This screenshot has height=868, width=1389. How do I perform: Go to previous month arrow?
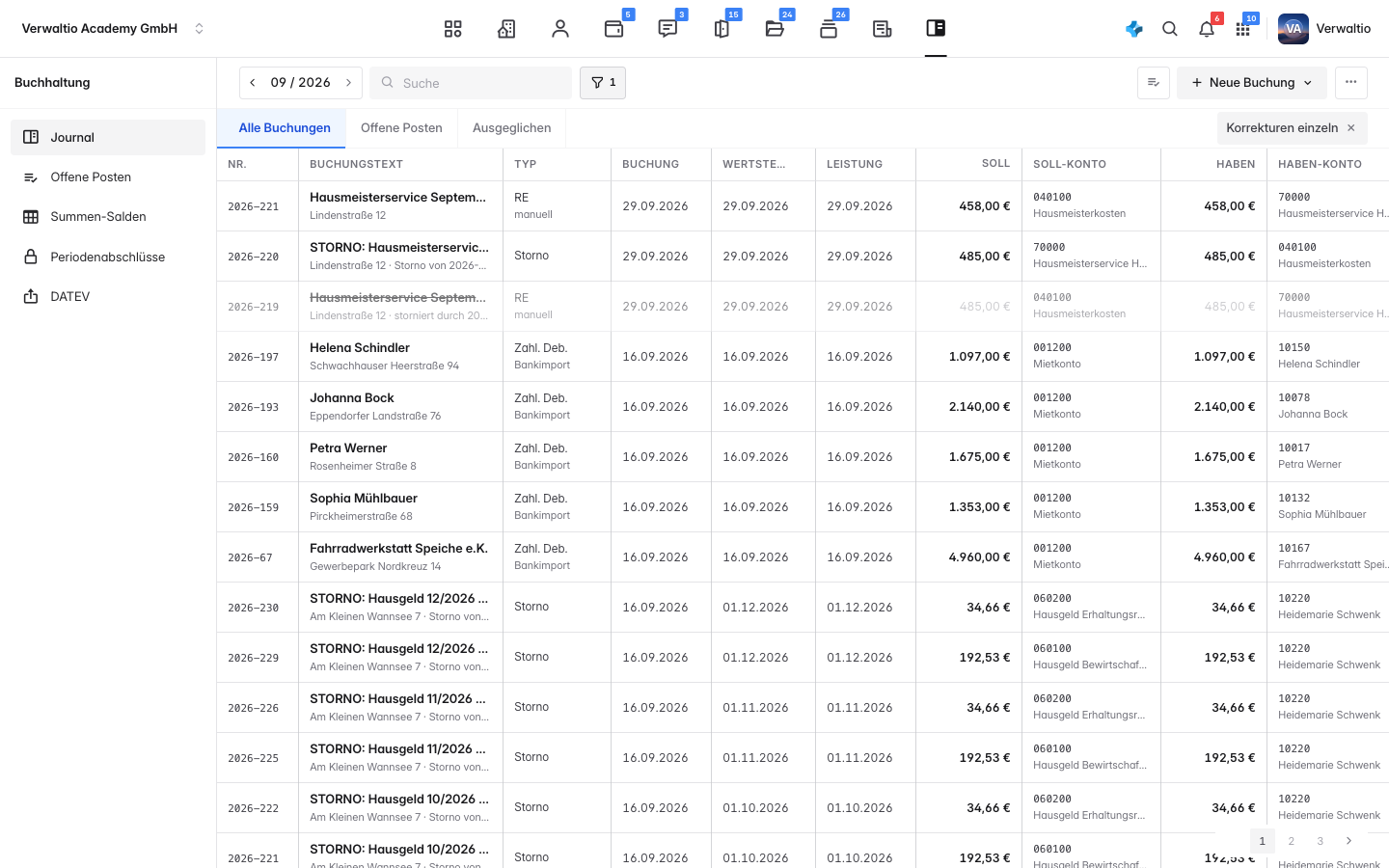coord(253,83)
